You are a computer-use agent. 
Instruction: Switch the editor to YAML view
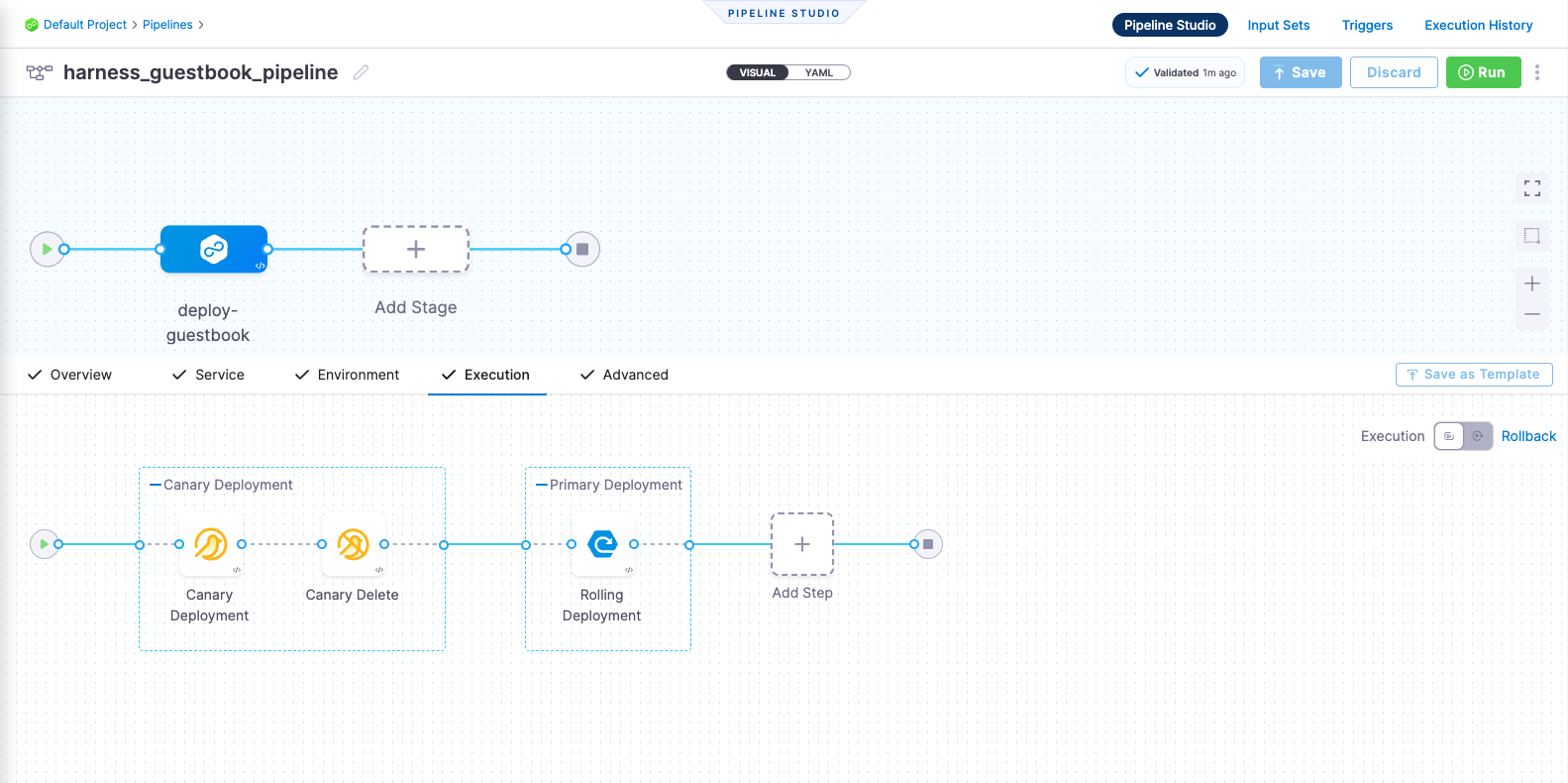(x=818, y=72)
